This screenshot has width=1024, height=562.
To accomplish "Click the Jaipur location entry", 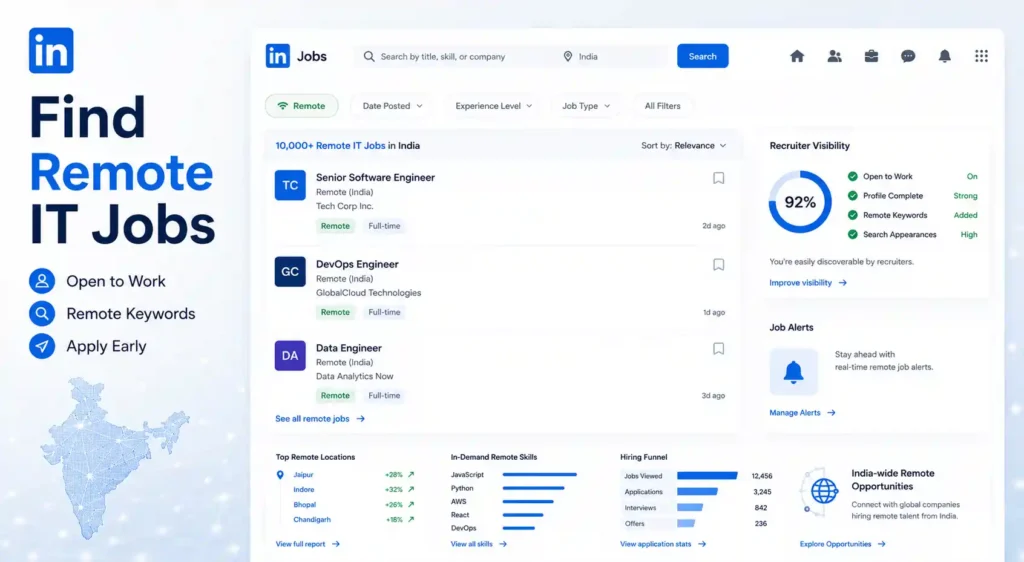I will point(303,475).
